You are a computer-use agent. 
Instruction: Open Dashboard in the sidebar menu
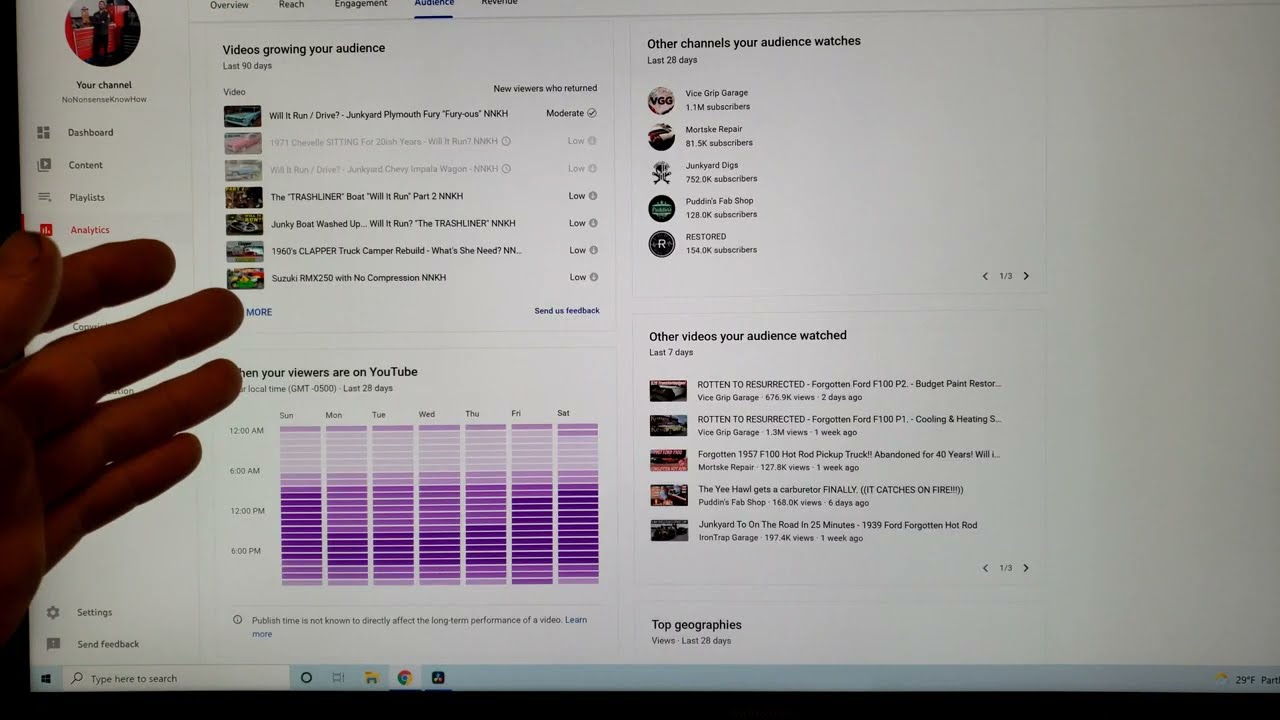point(90,132)
